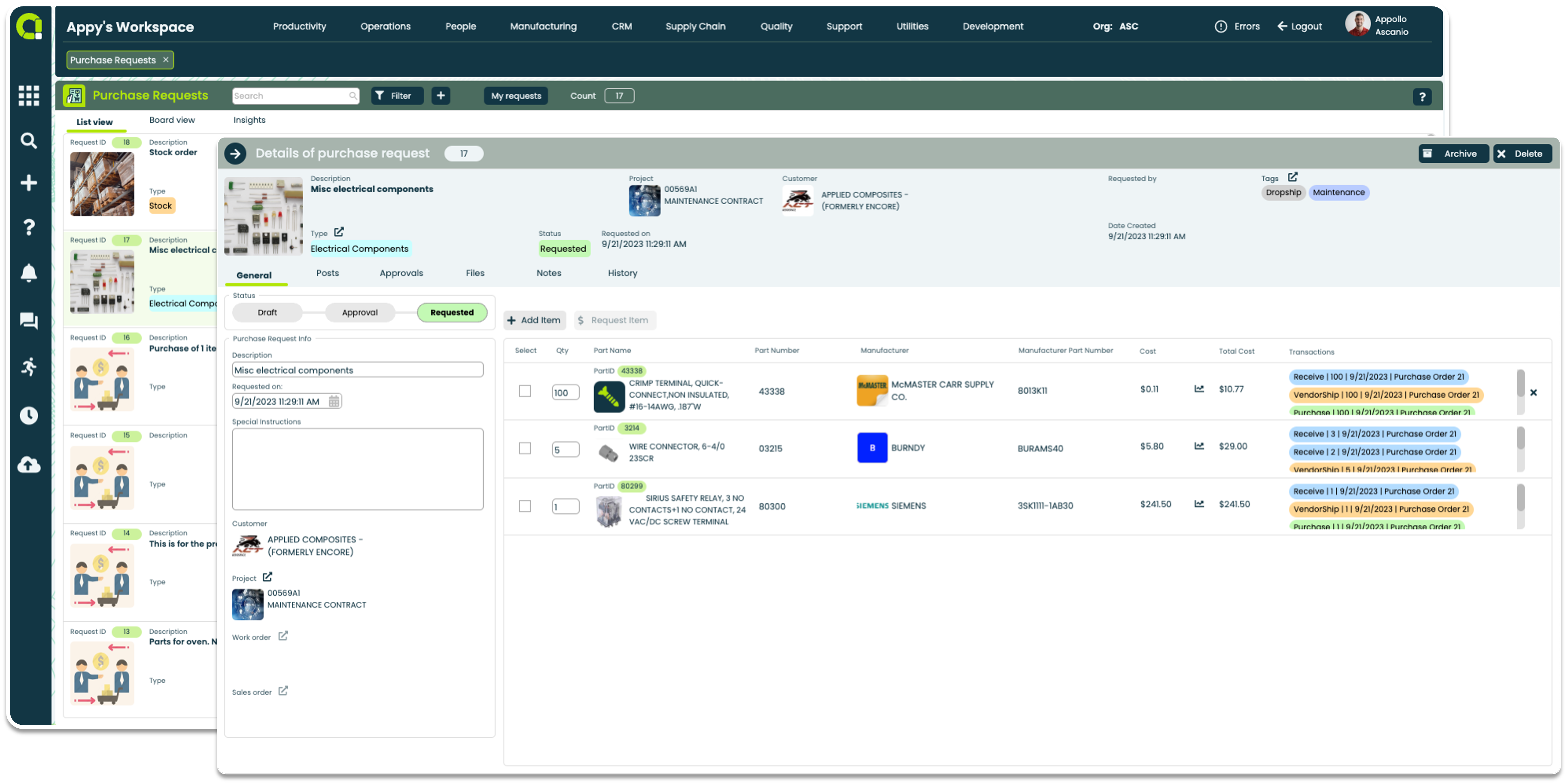The height and width of the screenshot is (784, 1567).
Task: Open the Quality menu
Action: click(776, 26)
